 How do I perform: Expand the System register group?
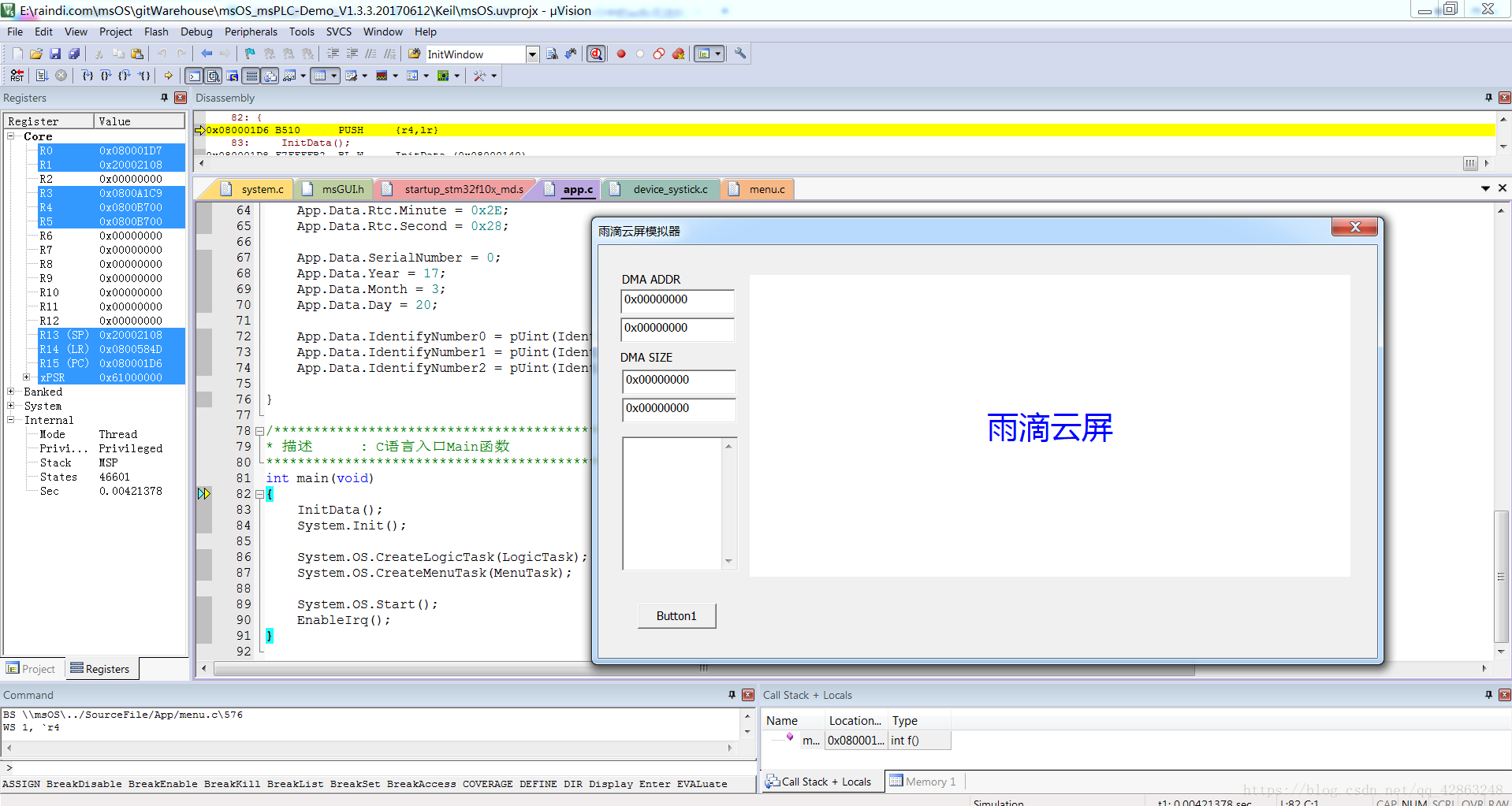click(x=11, y=405)
